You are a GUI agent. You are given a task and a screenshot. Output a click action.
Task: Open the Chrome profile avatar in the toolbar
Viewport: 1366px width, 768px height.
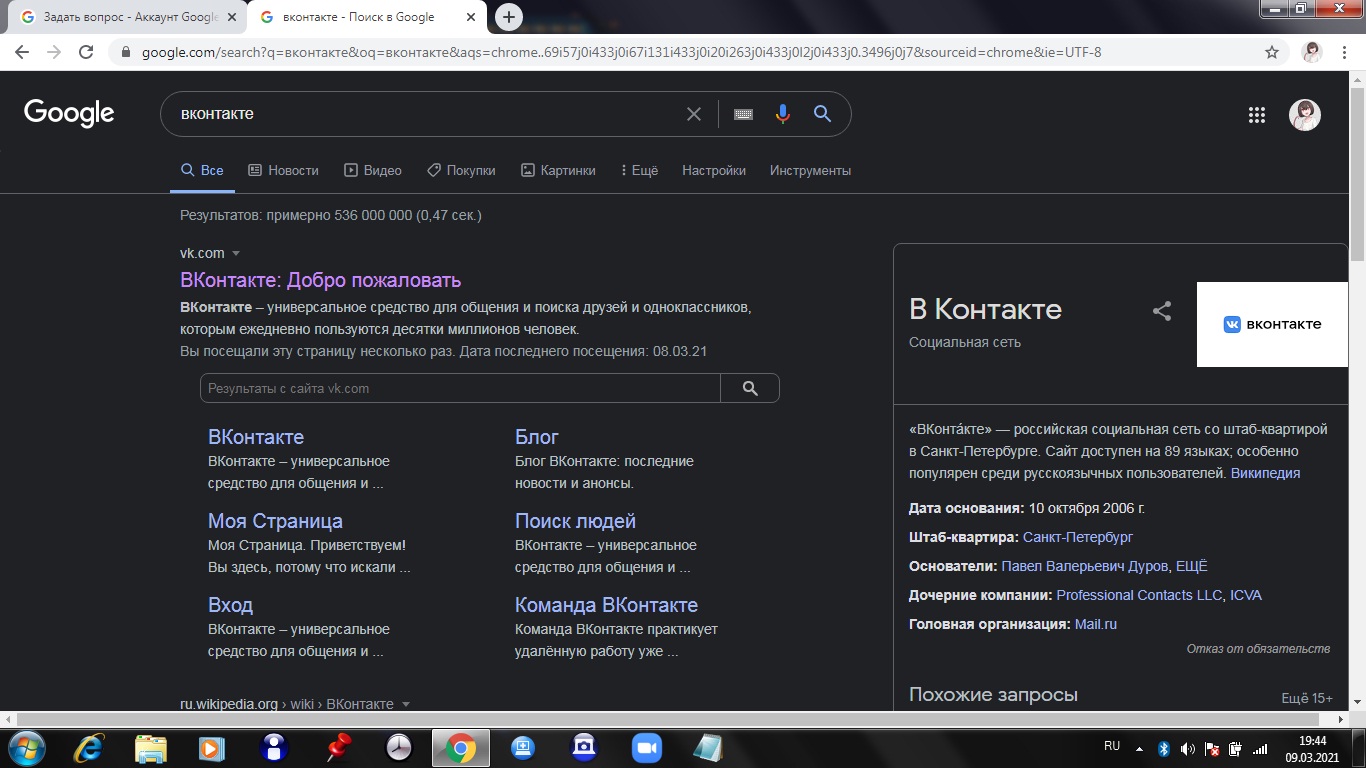click(x=1312, y=52)
